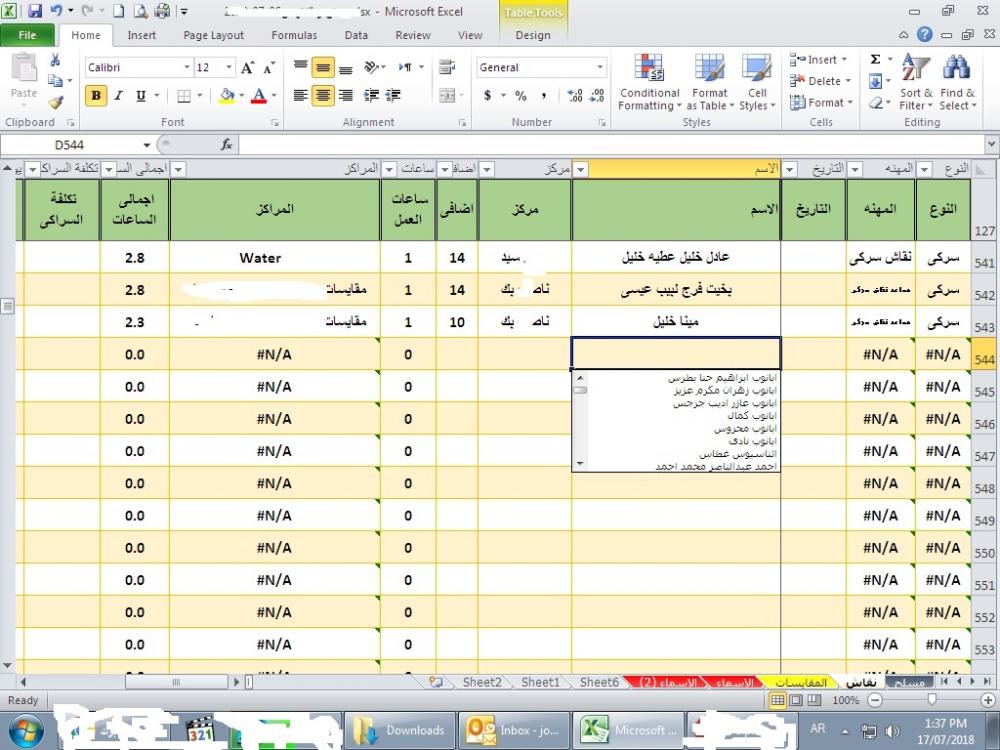This screenshot has width=1000, height=750.
Task: Expand the General number format dropdown
Action: tap(600, 68)
